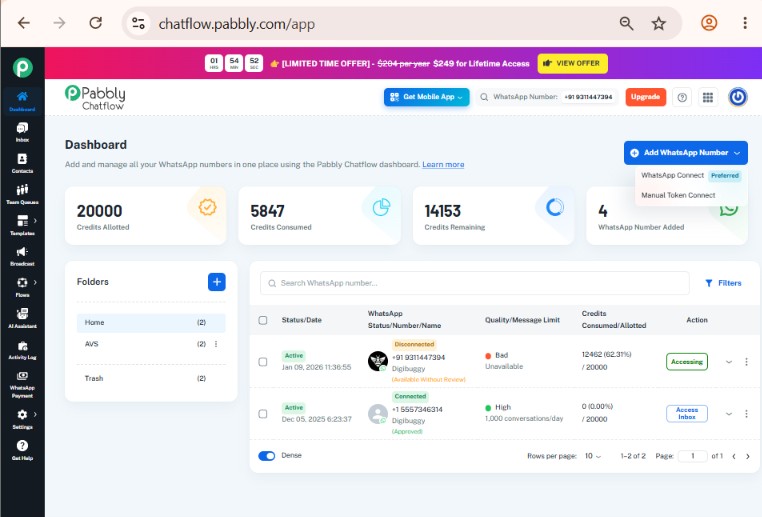Follow the Learn more link

pos(443,164)
